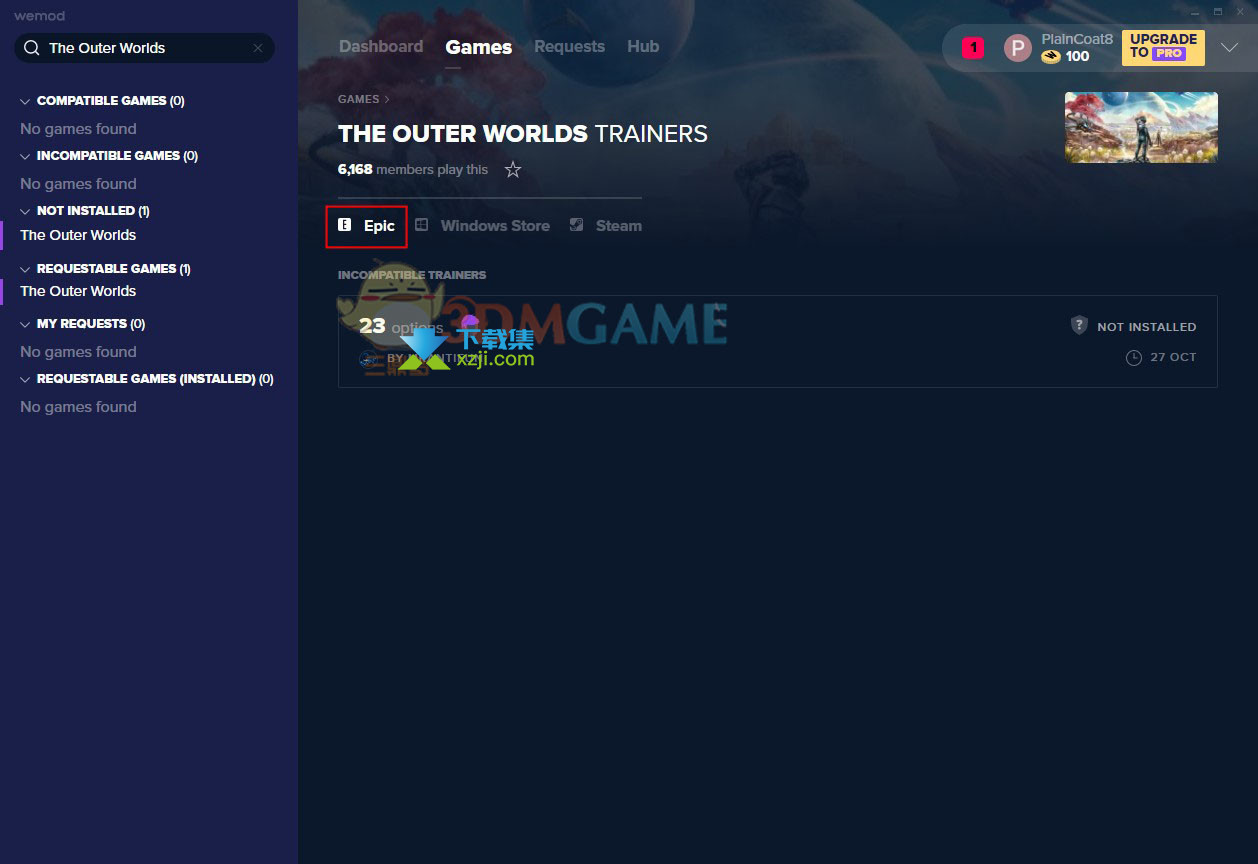The height and width of the screenshot is (864, 1258).
Task: Click the 27 OCT date text
Action: point(1173,357)
